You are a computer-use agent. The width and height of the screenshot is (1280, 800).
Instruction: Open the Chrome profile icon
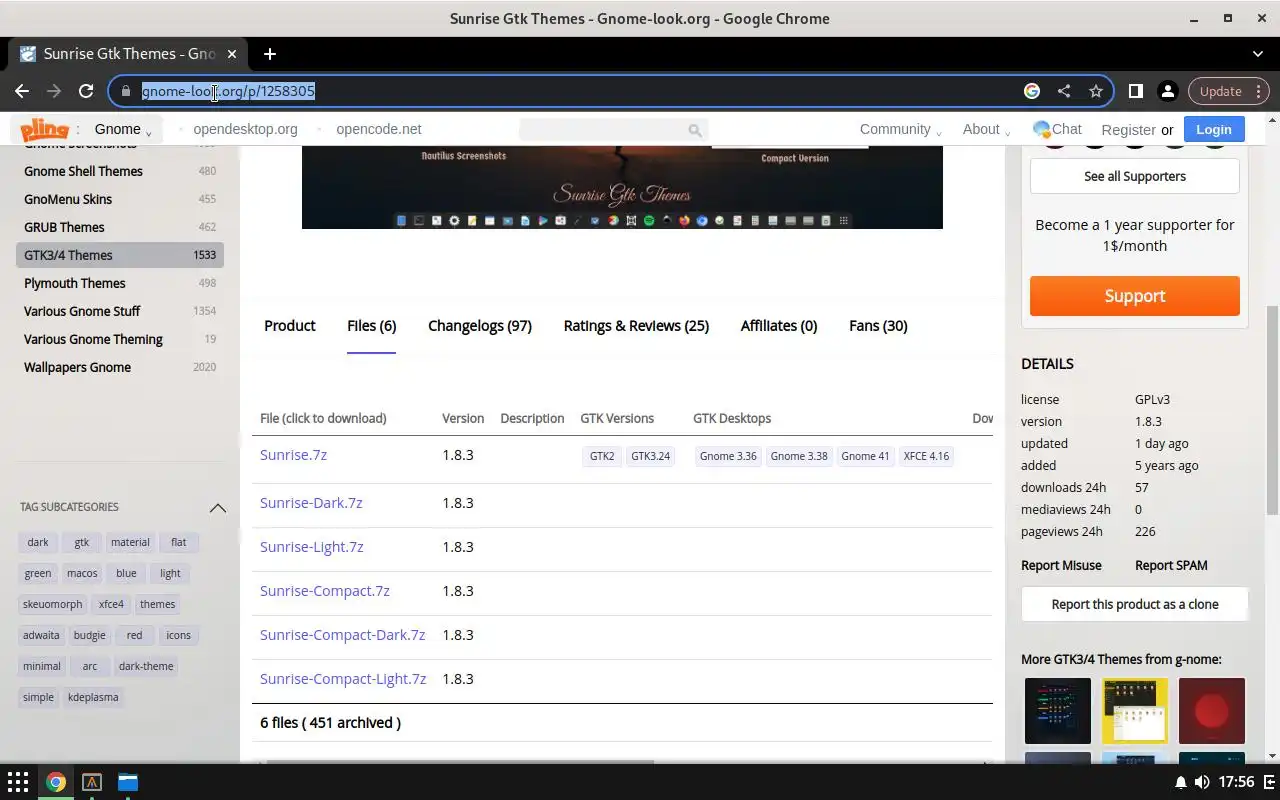click(1167, 91)
